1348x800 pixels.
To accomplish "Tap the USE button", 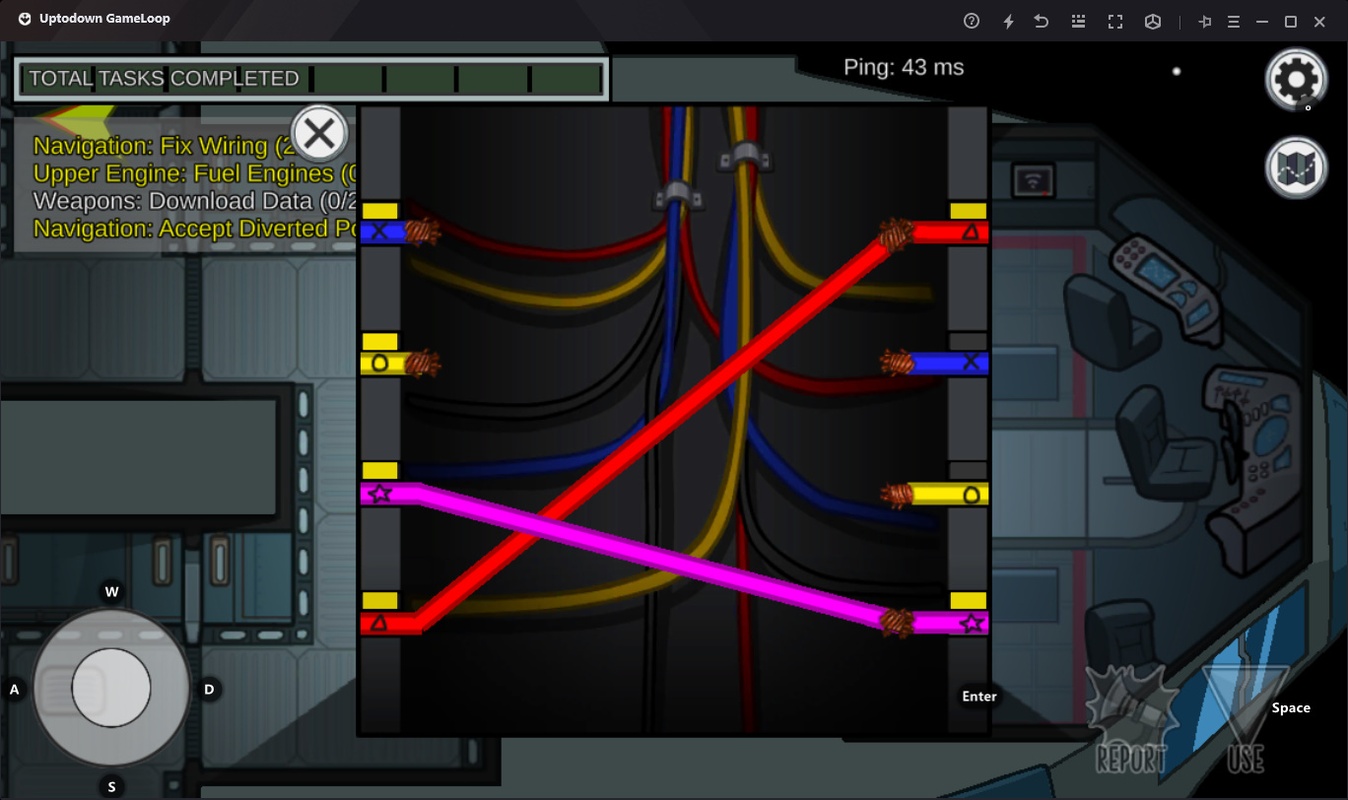I will click(x=1245, y=722).
